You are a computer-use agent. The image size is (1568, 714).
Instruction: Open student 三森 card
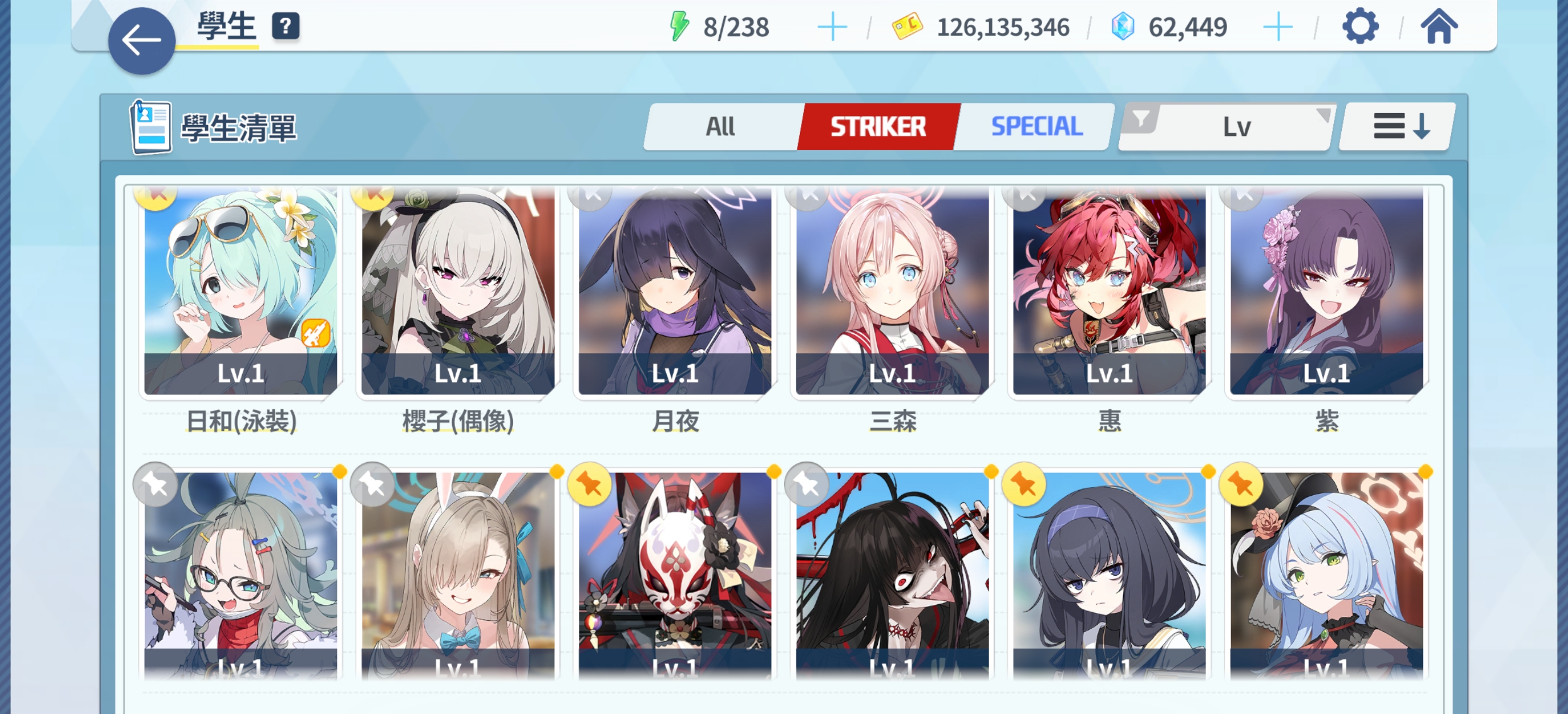(x=892, y=292)
